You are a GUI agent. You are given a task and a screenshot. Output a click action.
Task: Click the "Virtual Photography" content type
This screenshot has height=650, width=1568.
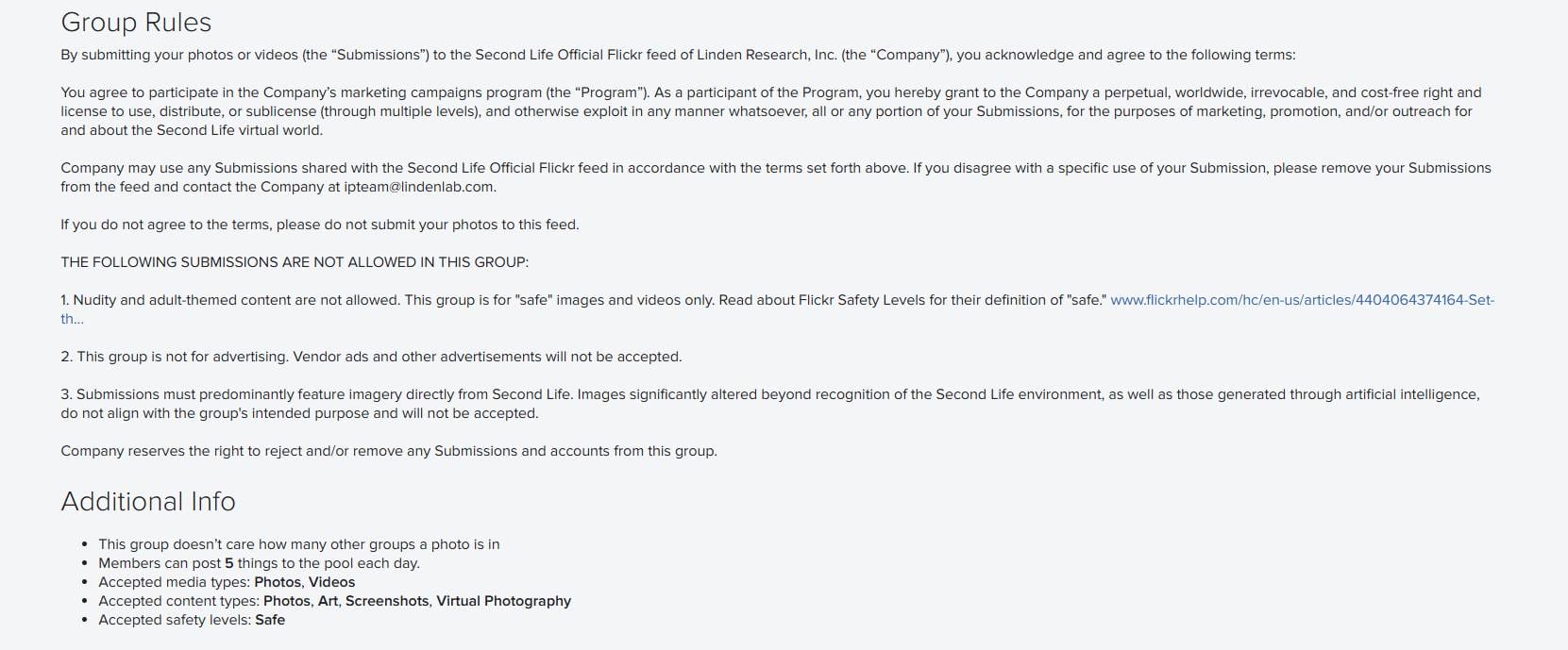pyautogui.click(x=503, y=601)
